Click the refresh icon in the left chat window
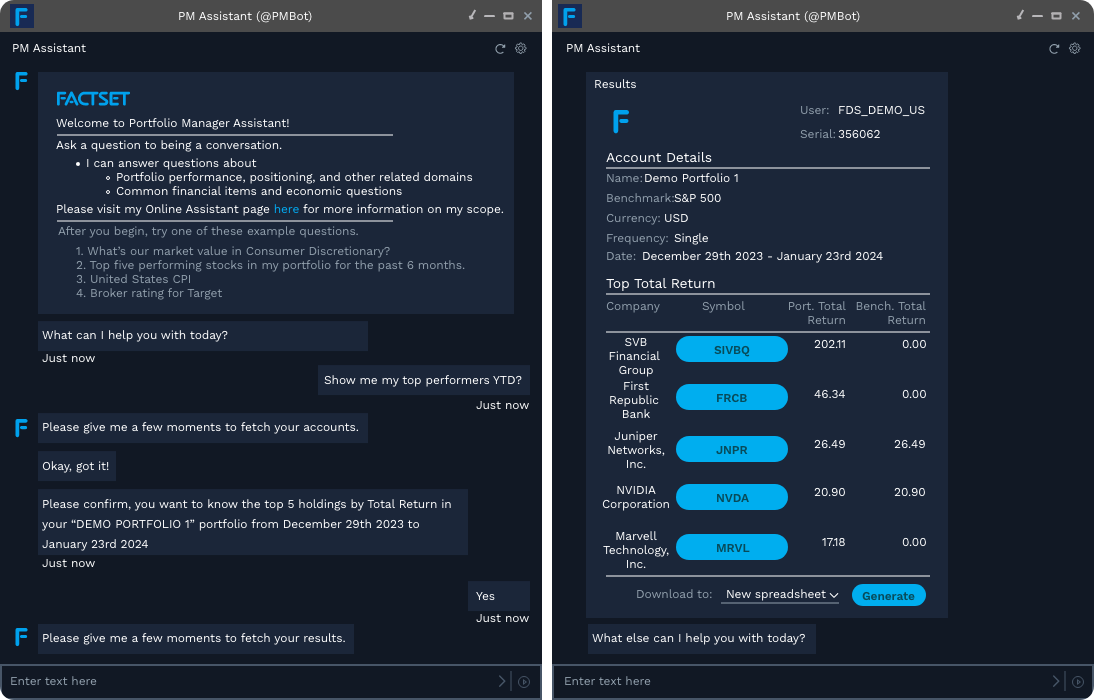The width and height of the screenshot is (1094, 700). click(x=500, y=48)
